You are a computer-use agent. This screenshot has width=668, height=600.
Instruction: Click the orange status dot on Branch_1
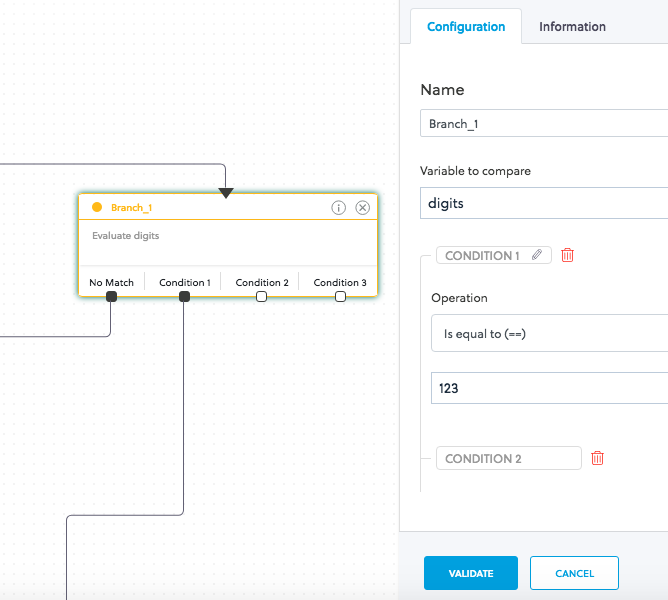[x=97, y=208]
